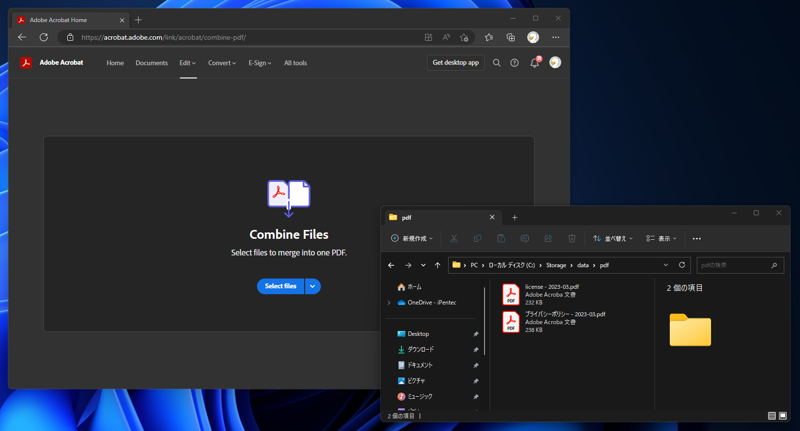Refresh the browser page
The height and width of the screenshot is (431, 800).
43,37
